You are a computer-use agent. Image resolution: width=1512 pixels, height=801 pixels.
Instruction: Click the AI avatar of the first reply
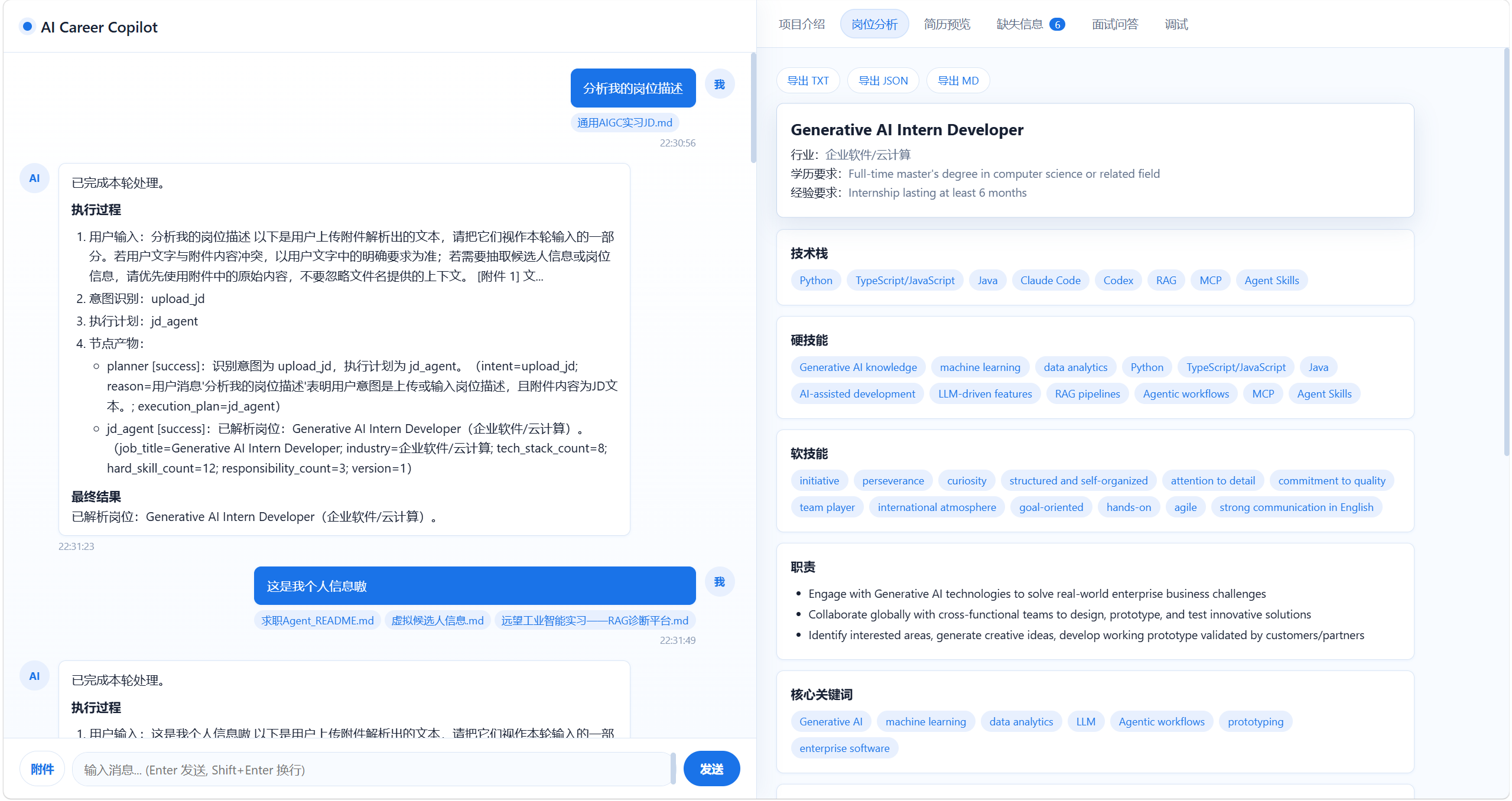click(x=35, y=178)
